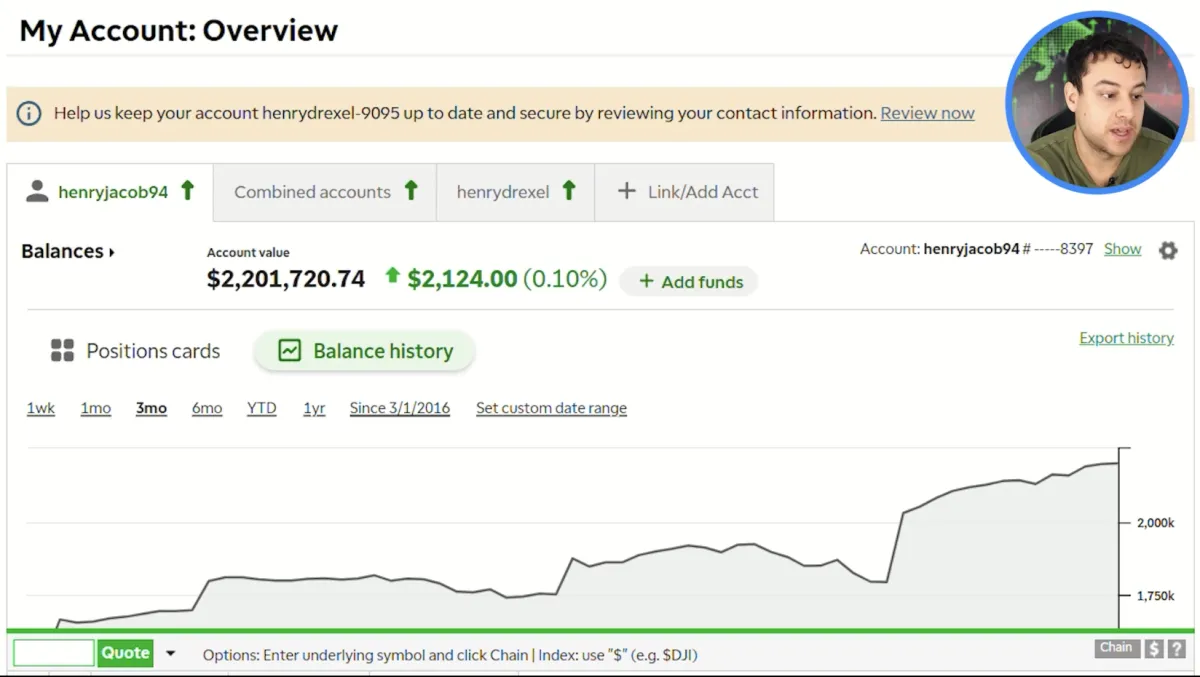This screenshot has height=677, width=1200.
Task: Click the question mark help icon
Action: pyautogui.click(x=1177, y=649)
